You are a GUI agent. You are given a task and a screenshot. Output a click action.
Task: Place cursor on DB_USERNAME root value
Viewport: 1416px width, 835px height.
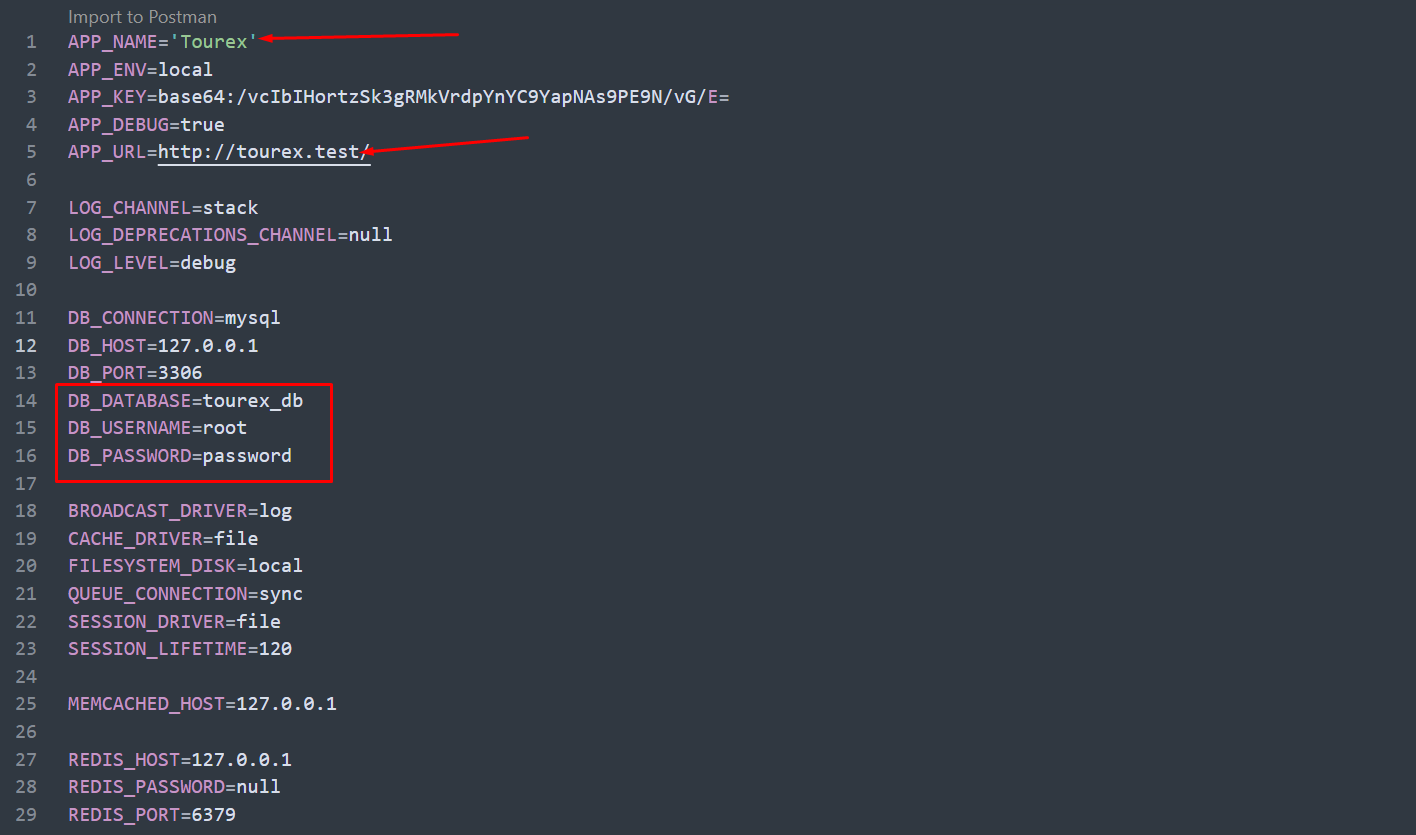click(x=224, y=428)
